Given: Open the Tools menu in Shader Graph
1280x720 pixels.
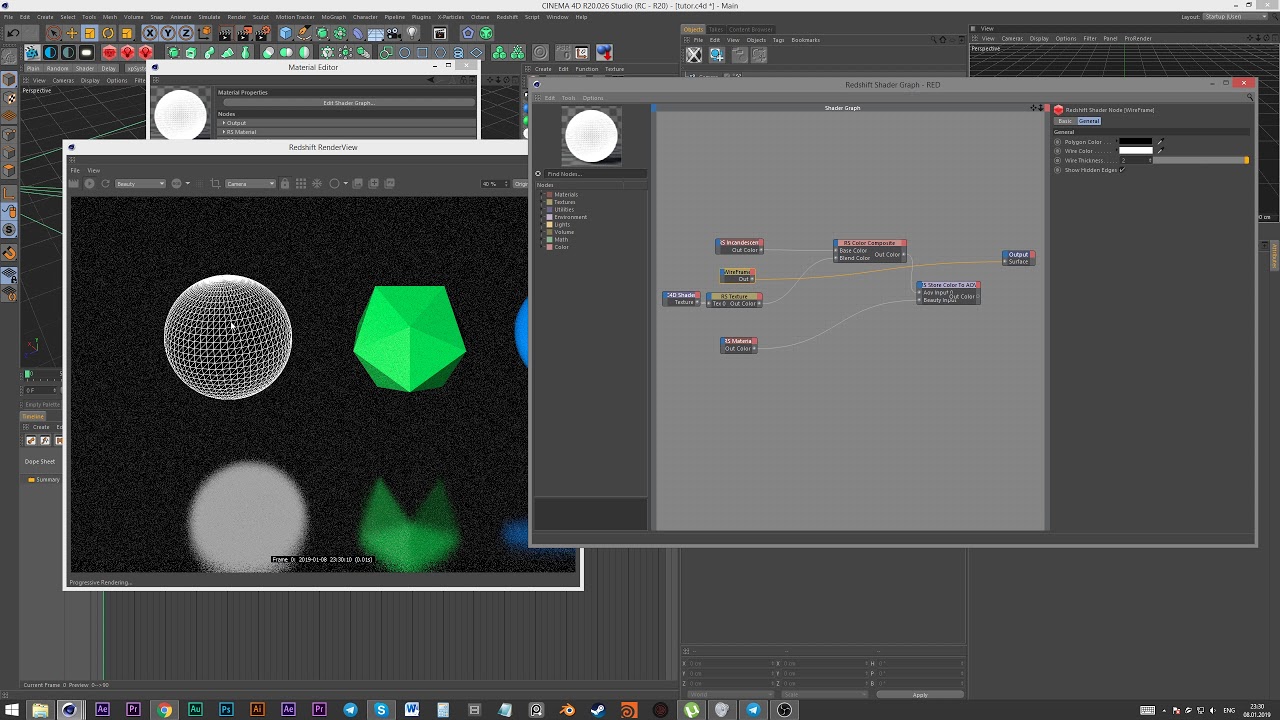Looking at the screenshot, I should (x=568, y=98).
